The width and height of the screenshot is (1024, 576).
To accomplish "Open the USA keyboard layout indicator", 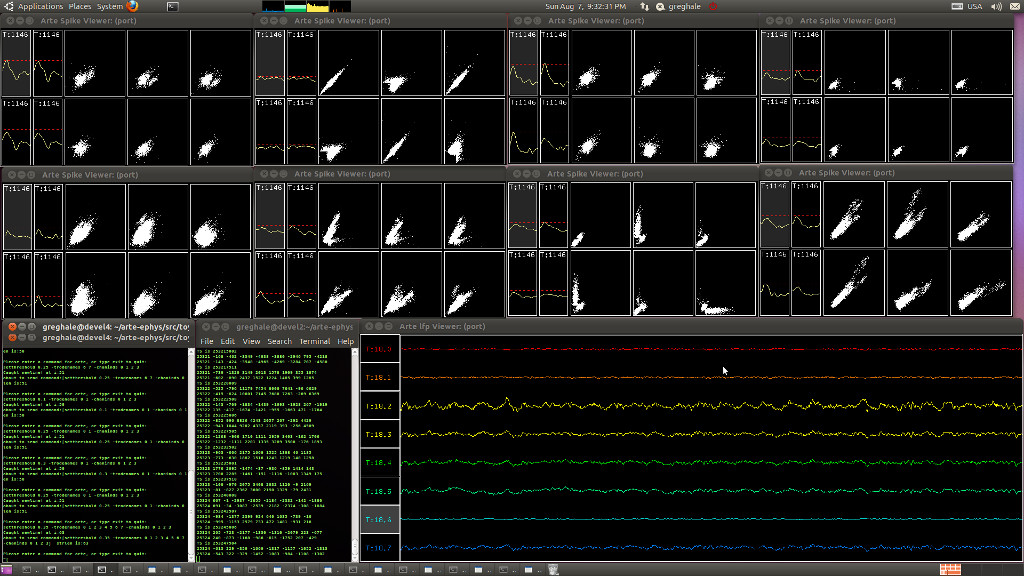I will tap(974, 7).
